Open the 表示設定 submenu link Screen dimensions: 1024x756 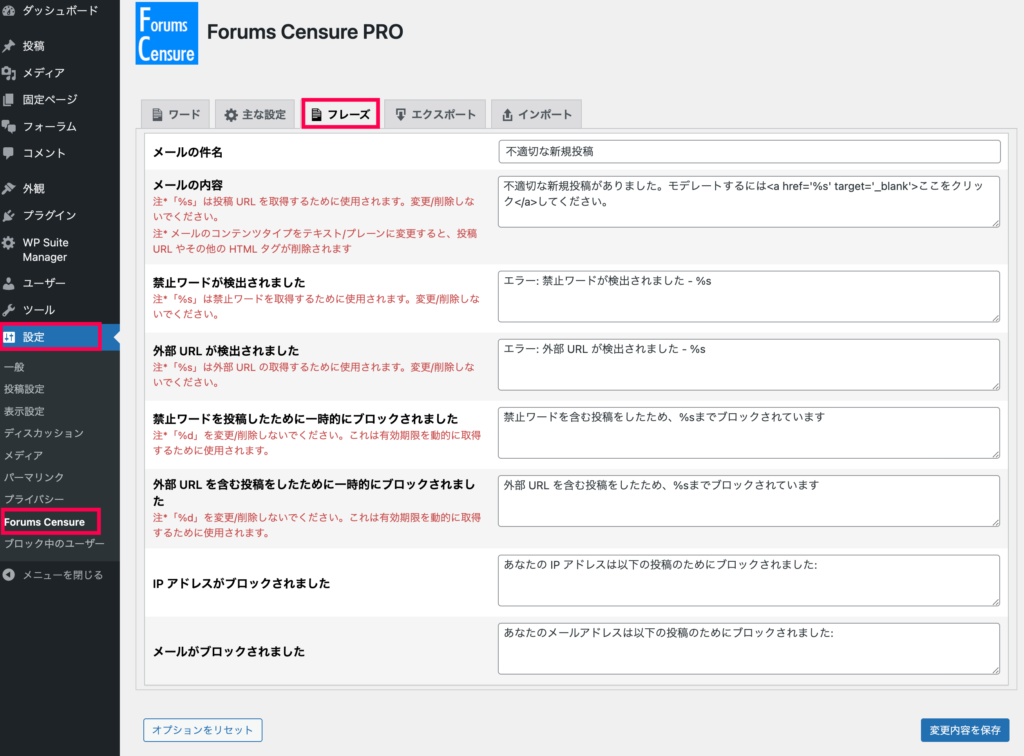click(24, 411)
